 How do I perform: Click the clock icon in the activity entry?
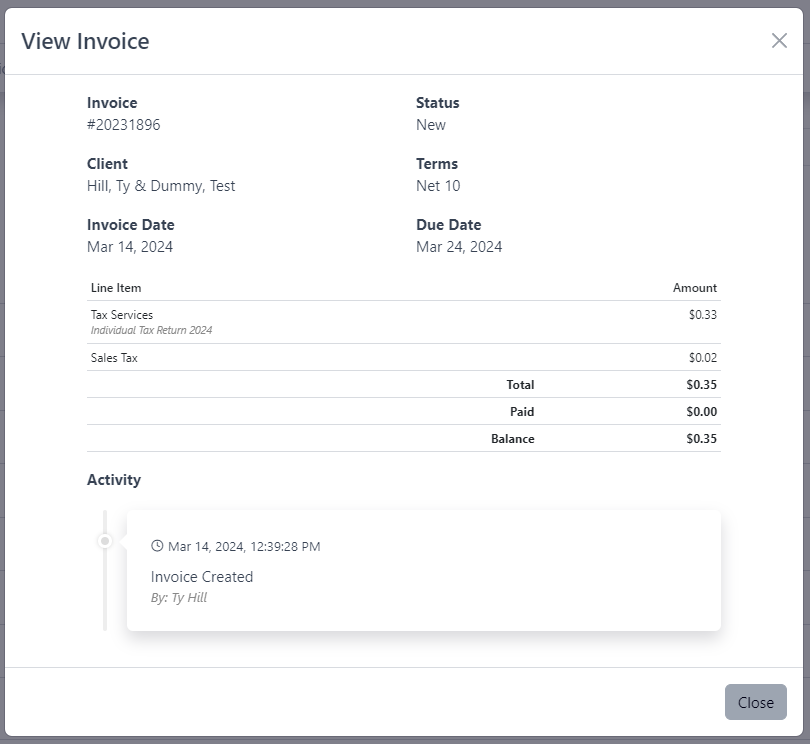[x=157, y=546]
